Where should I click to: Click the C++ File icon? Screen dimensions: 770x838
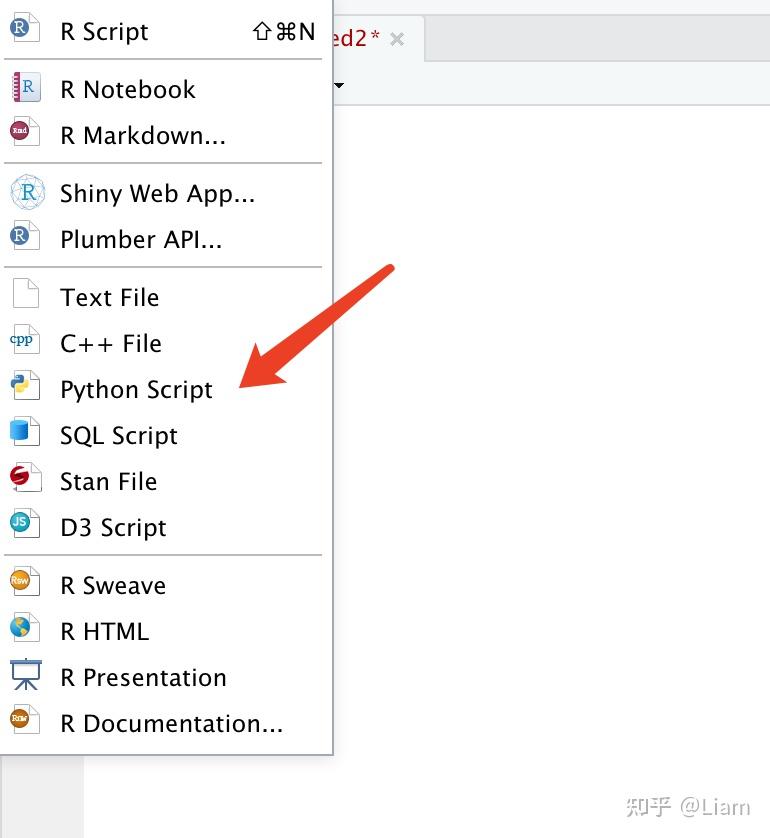coord(25,342)
